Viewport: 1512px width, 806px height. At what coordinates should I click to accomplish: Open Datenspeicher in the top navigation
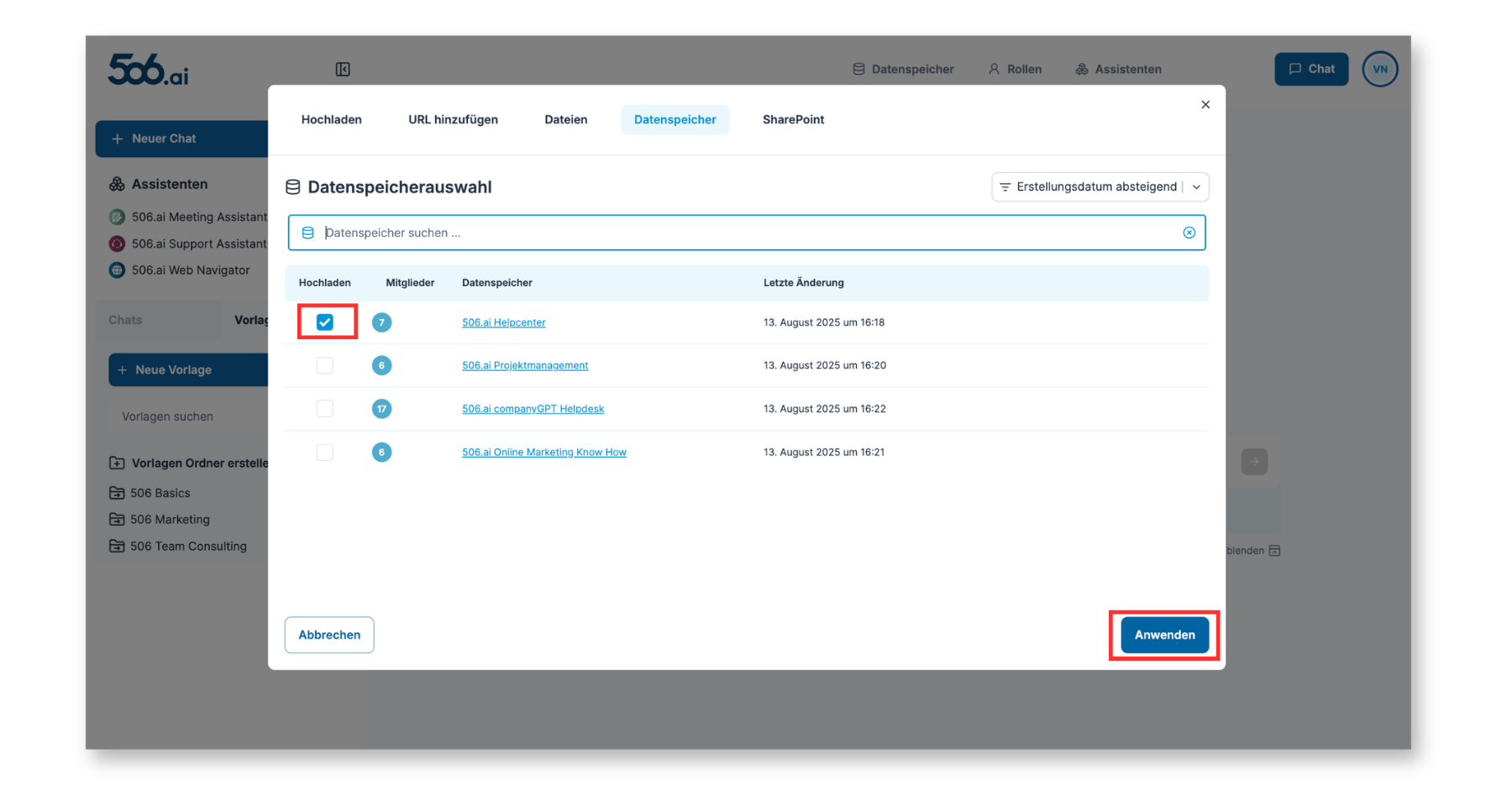pyautogui.click(x=903, y=69)
